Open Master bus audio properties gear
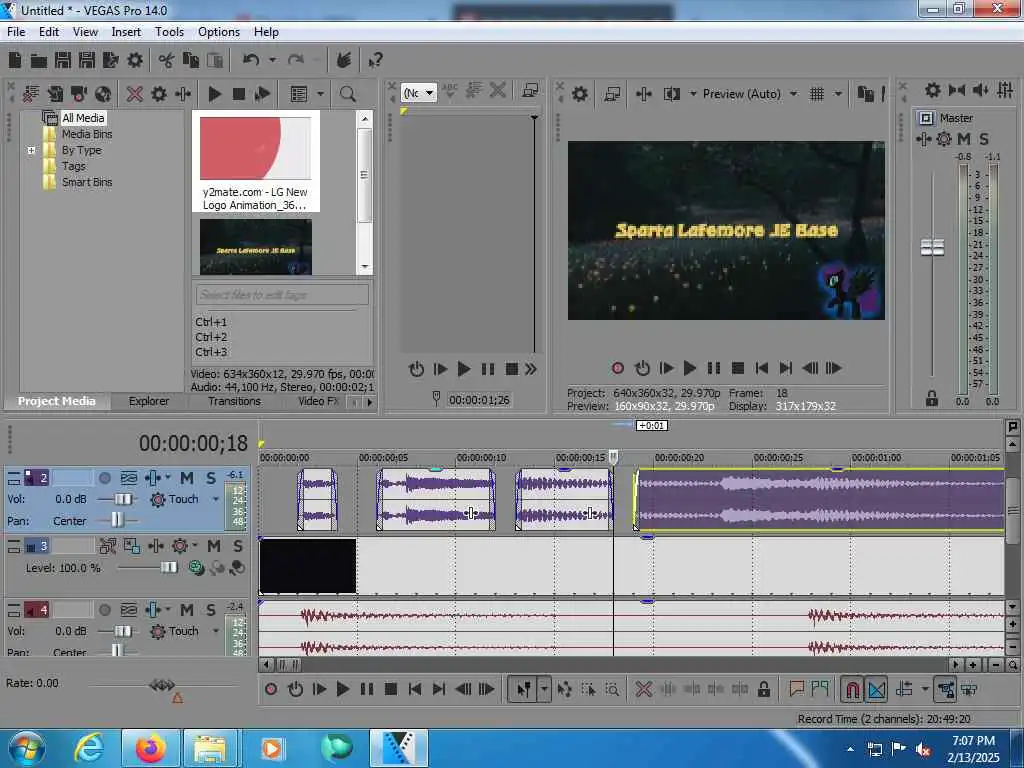Screen dimensions: 1024x768 point(933,90)
